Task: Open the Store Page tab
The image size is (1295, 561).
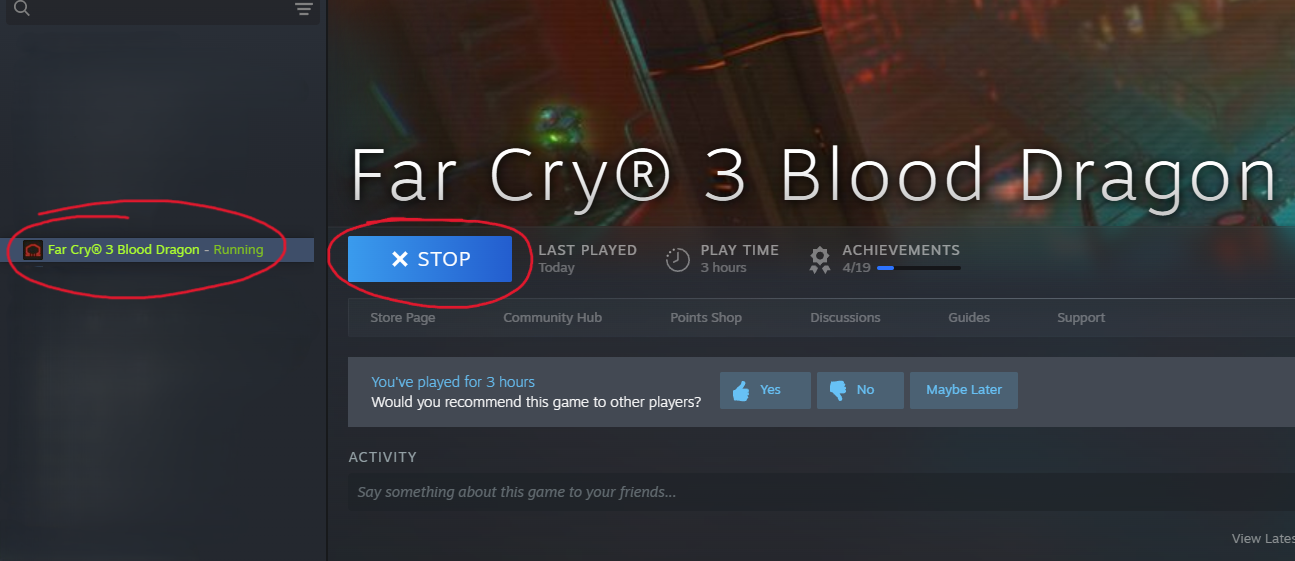Action: (x=403, y=318)
